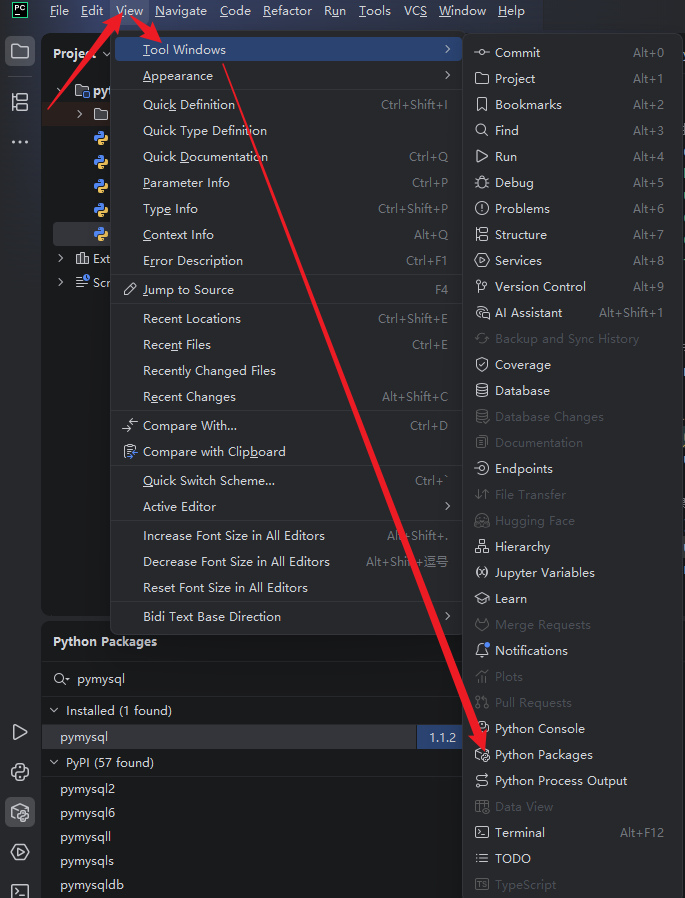
Task: Expand the External Libraries tree node
Action: click(x=61, y=258)
